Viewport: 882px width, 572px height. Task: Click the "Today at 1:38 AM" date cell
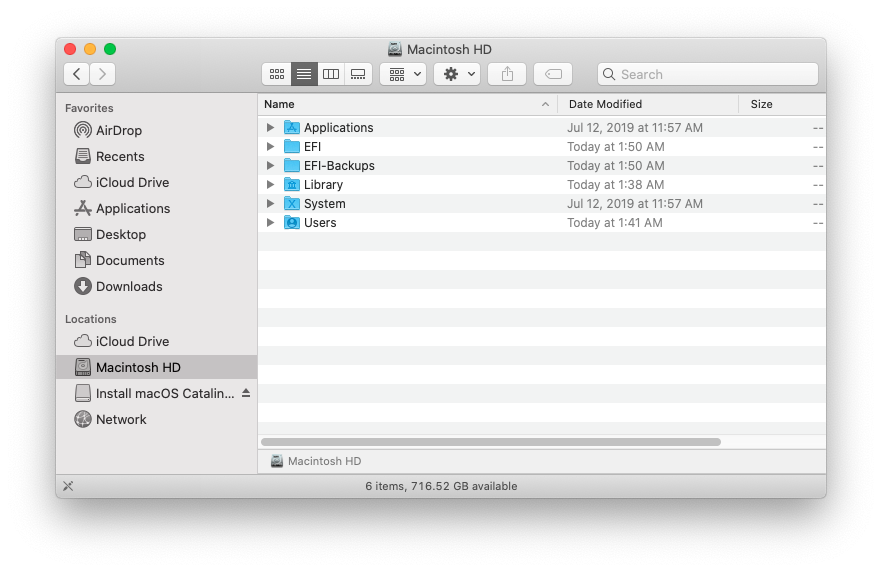[x=615, y=184]
